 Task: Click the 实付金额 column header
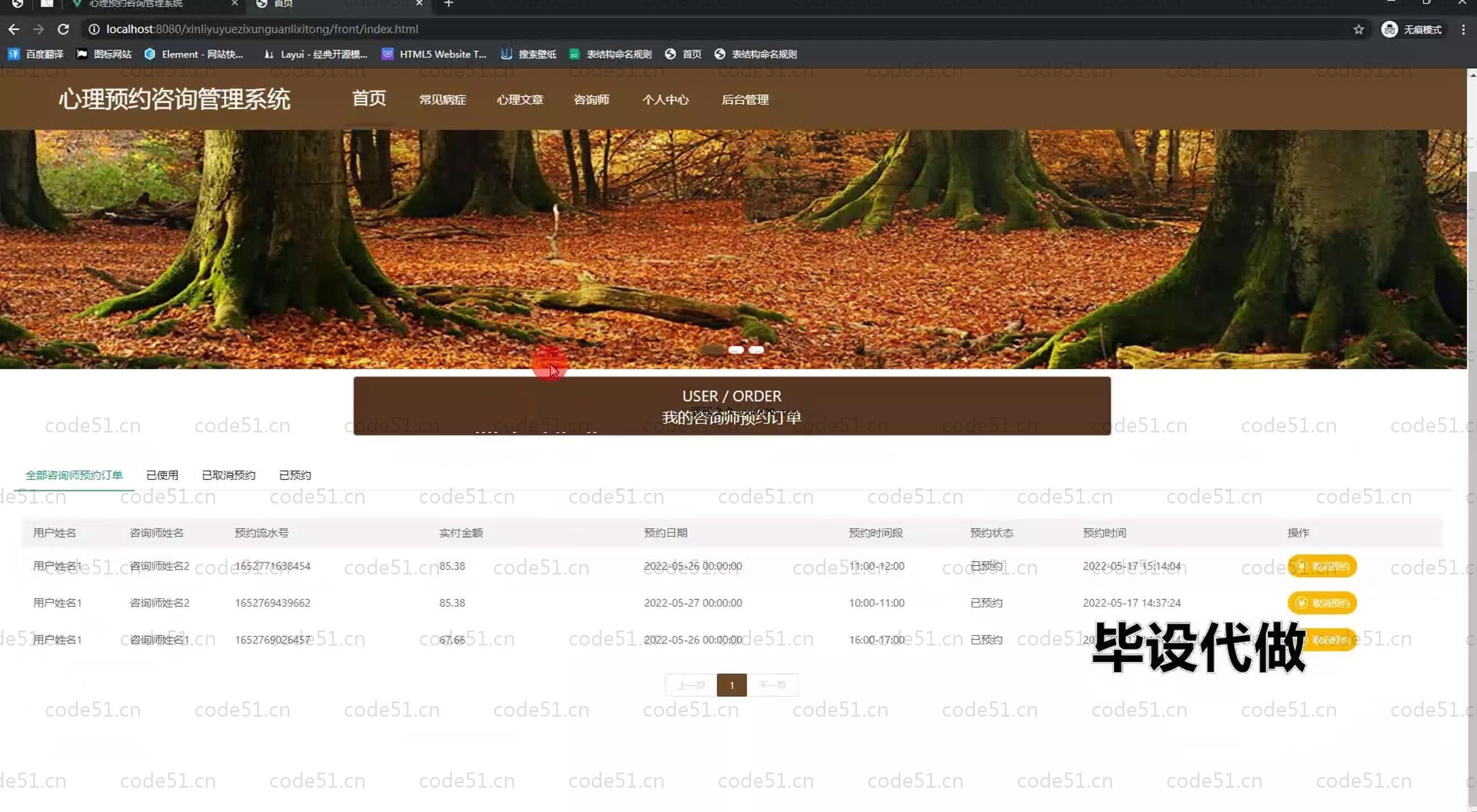coord(461,533)
